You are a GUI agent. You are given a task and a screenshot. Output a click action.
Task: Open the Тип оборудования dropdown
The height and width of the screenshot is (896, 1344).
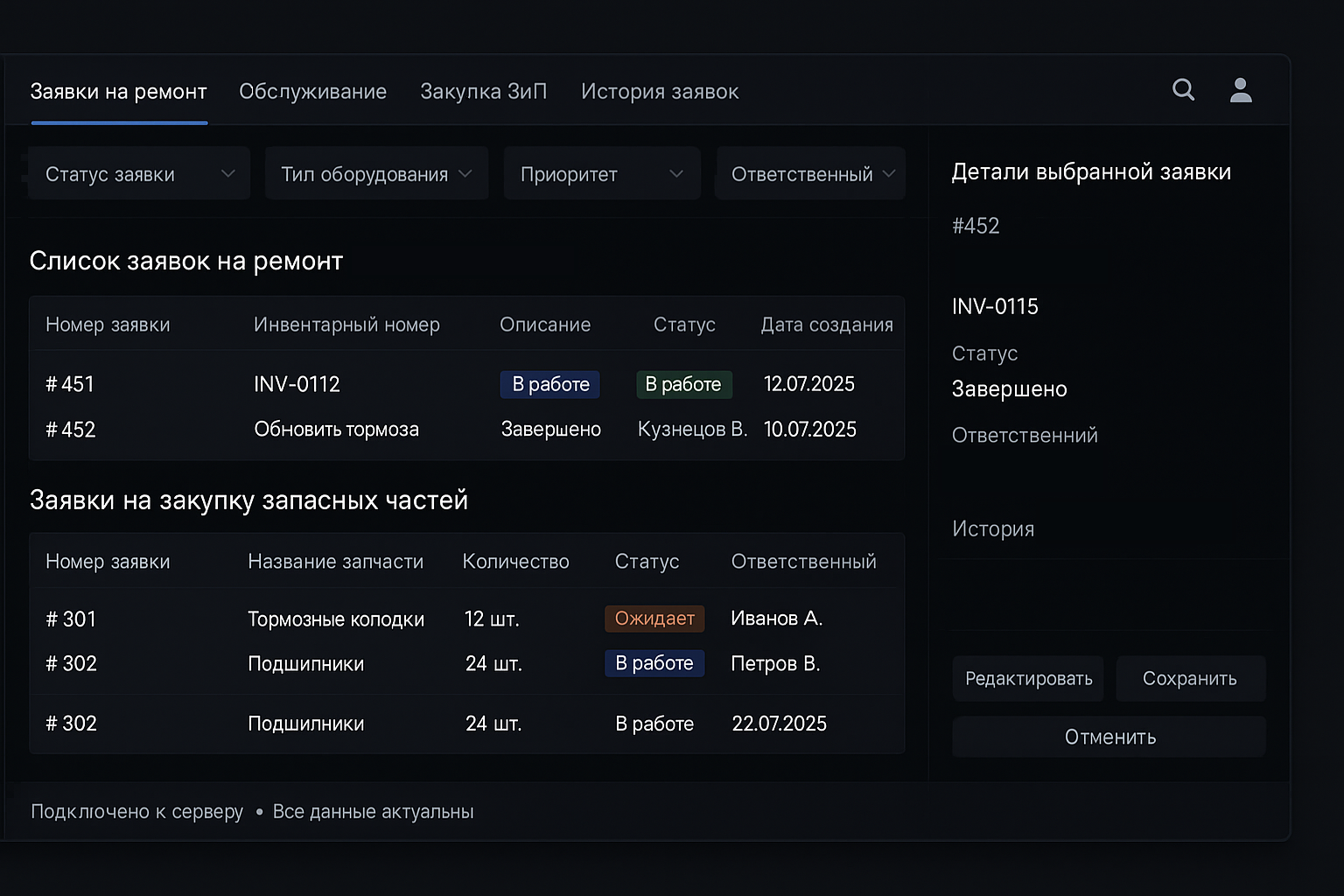pos(376,174)
